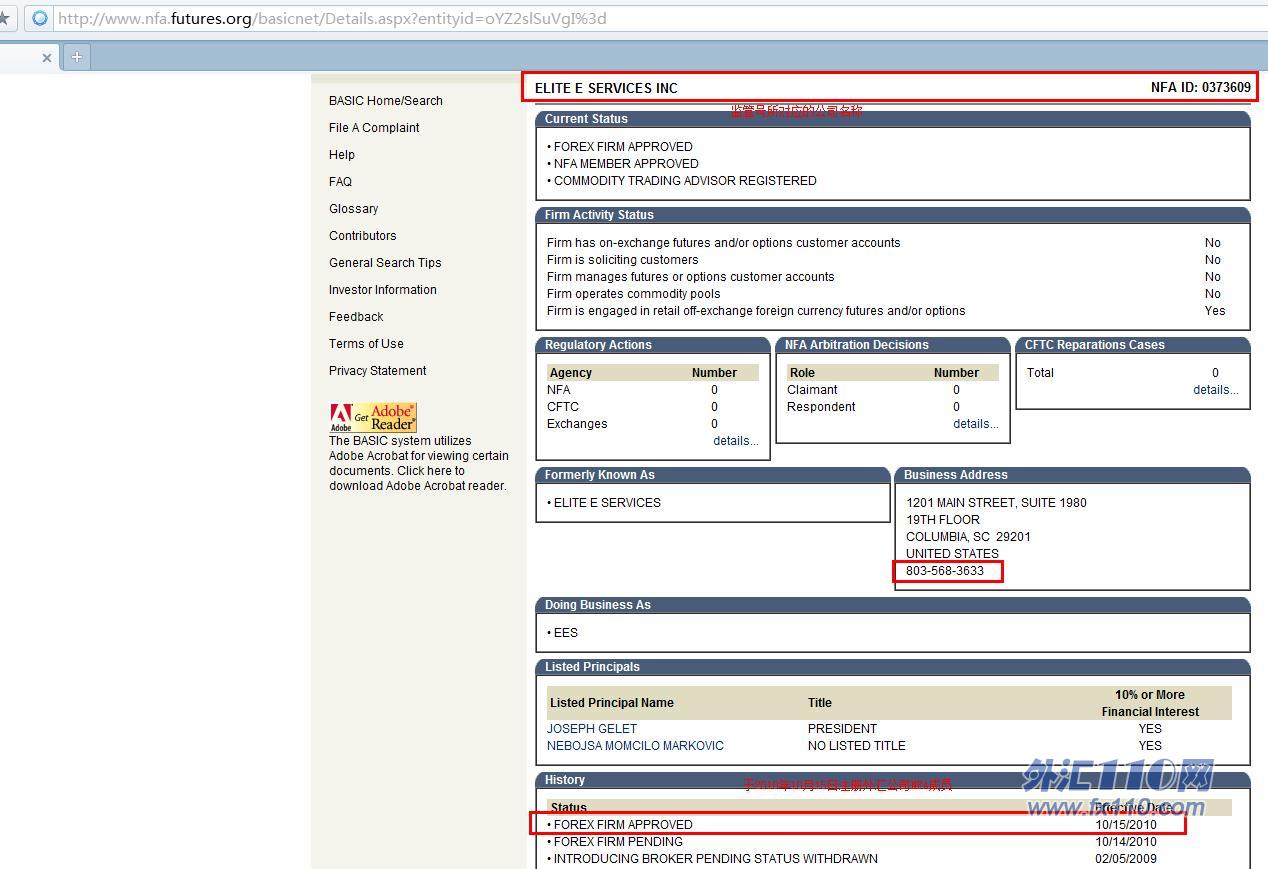Click Exchanges row in Regulatory Actions
Screen dimensions: 1268x869
(653, 424)
